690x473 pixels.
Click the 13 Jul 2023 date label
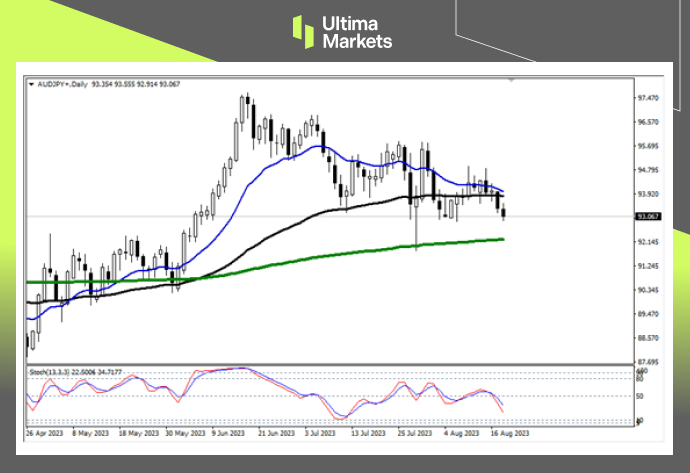tap(368, 433)
